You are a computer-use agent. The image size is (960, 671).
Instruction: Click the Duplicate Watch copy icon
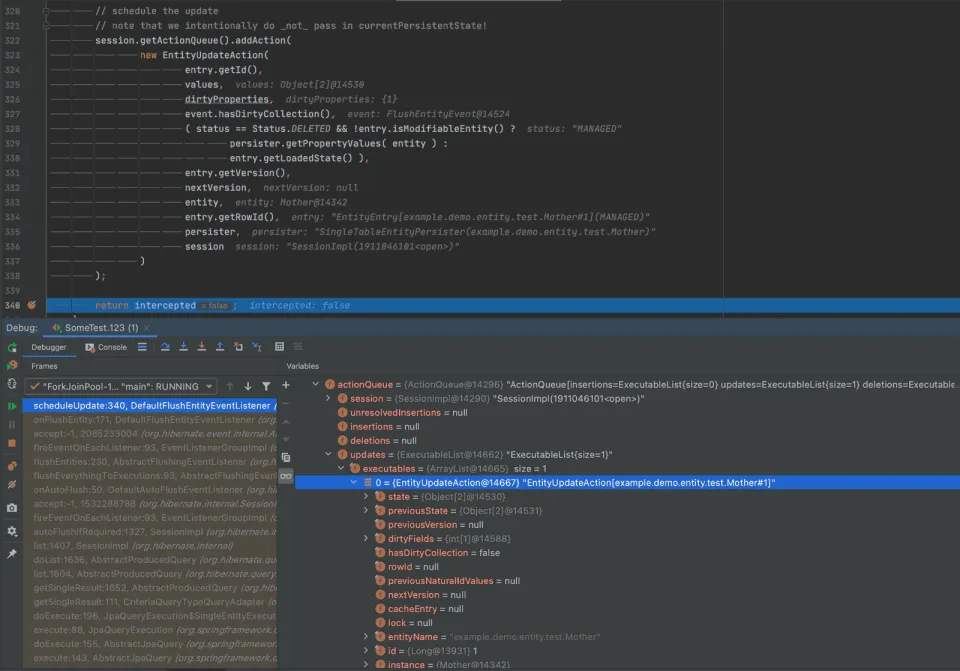click(285, 457)
